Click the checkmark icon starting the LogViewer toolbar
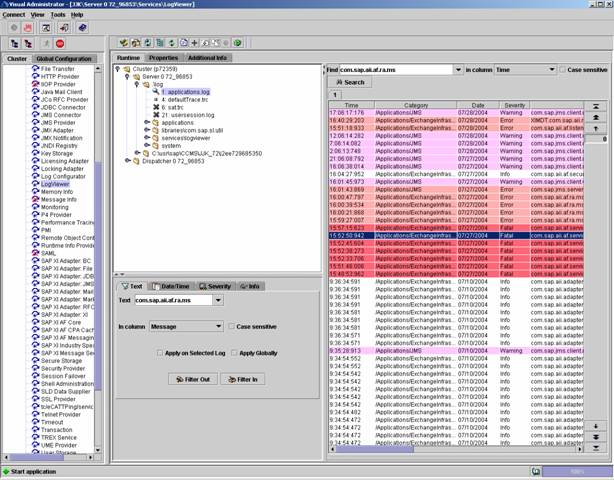 pos(124,43)
